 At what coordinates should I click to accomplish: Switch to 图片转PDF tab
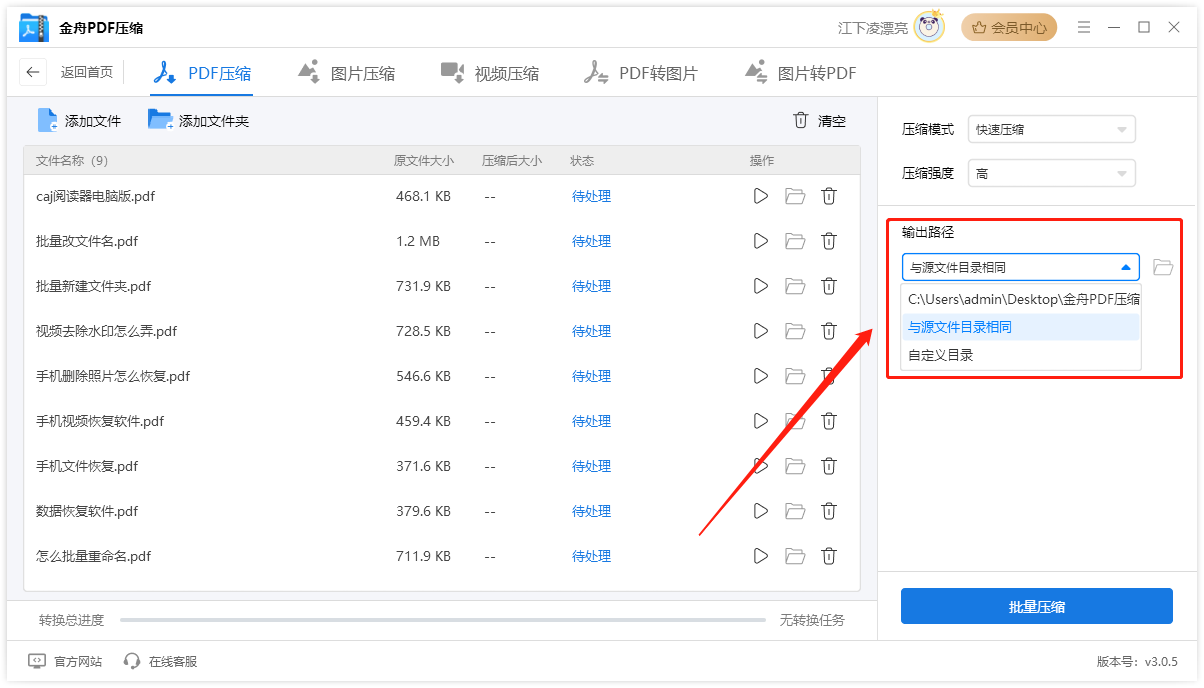coord(800,73)
